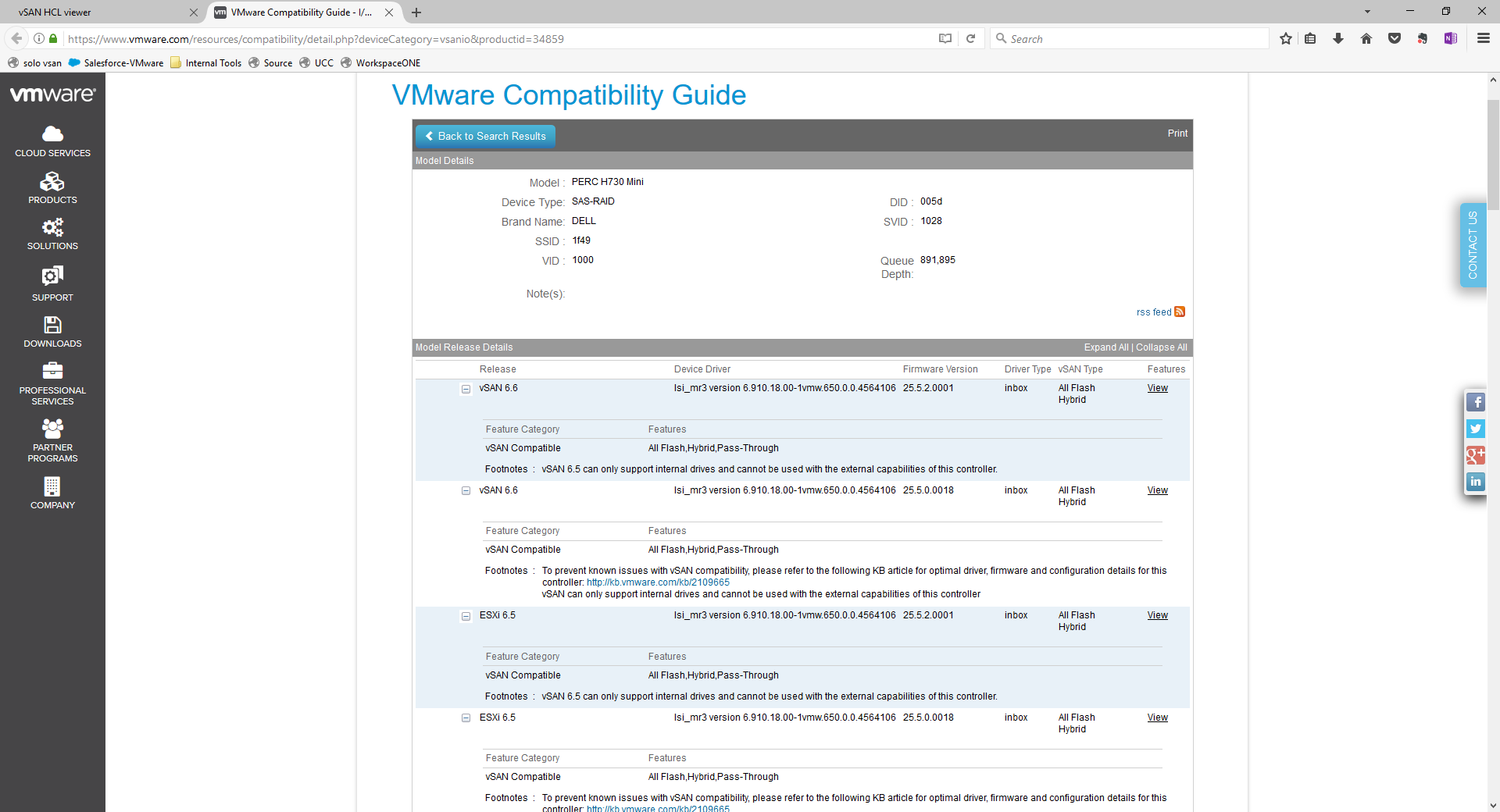Share page via LinkedIn icon
Viewport: 1500px width, 812px height.
point(1475,482)
